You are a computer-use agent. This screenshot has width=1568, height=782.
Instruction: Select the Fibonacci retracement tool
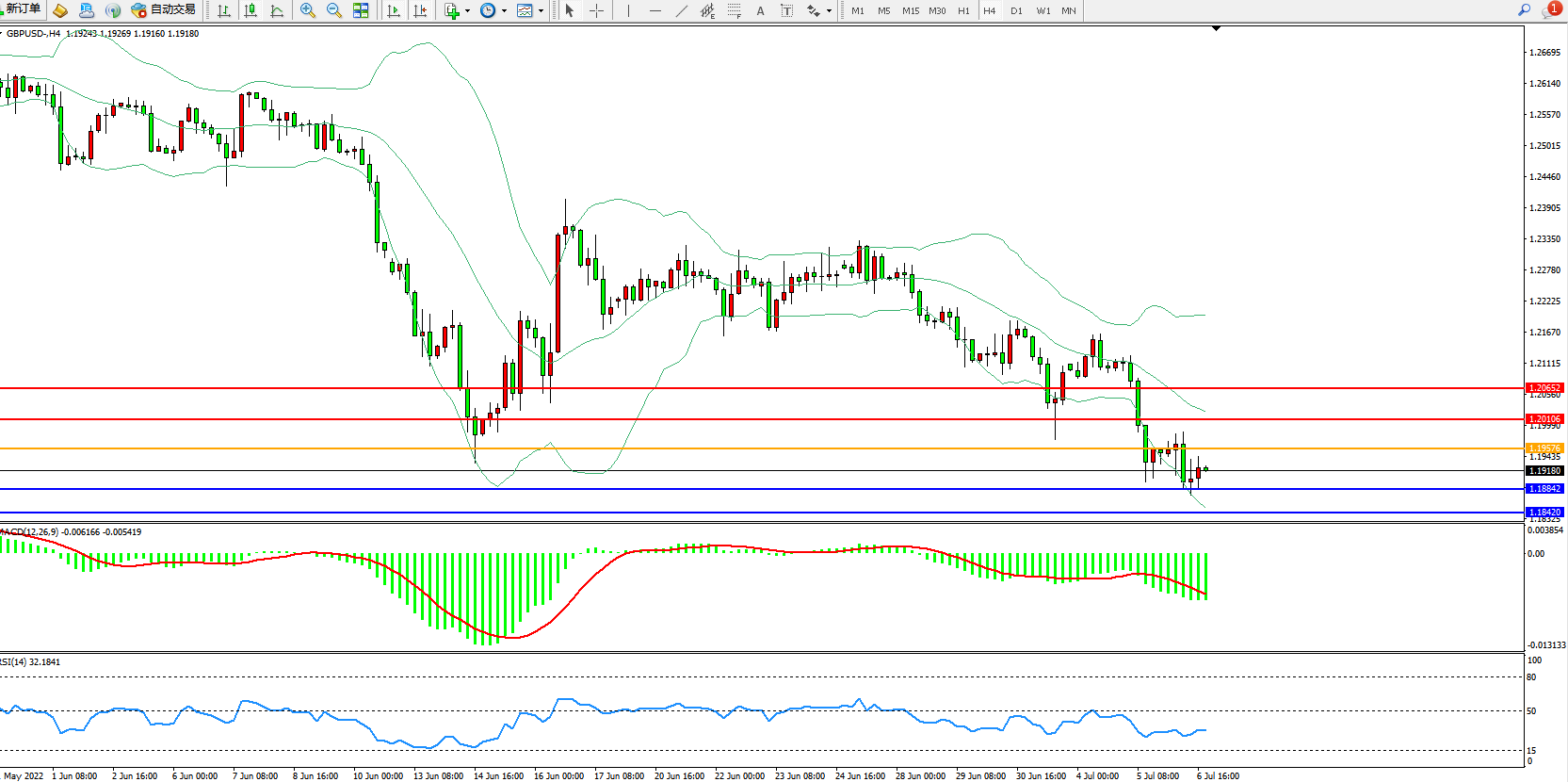click(x=735, y=11)
